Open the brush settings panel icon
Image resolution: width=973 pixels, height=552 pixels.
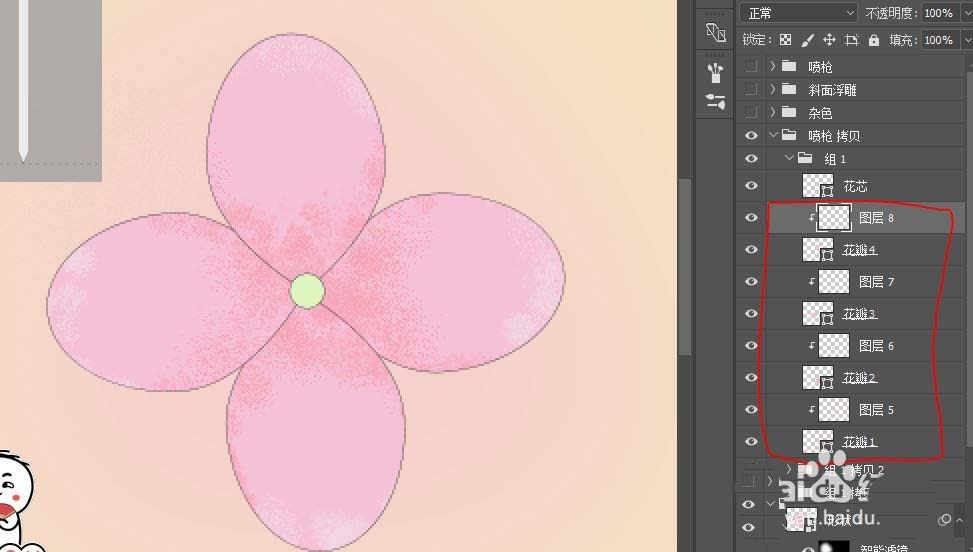(715, 101)
